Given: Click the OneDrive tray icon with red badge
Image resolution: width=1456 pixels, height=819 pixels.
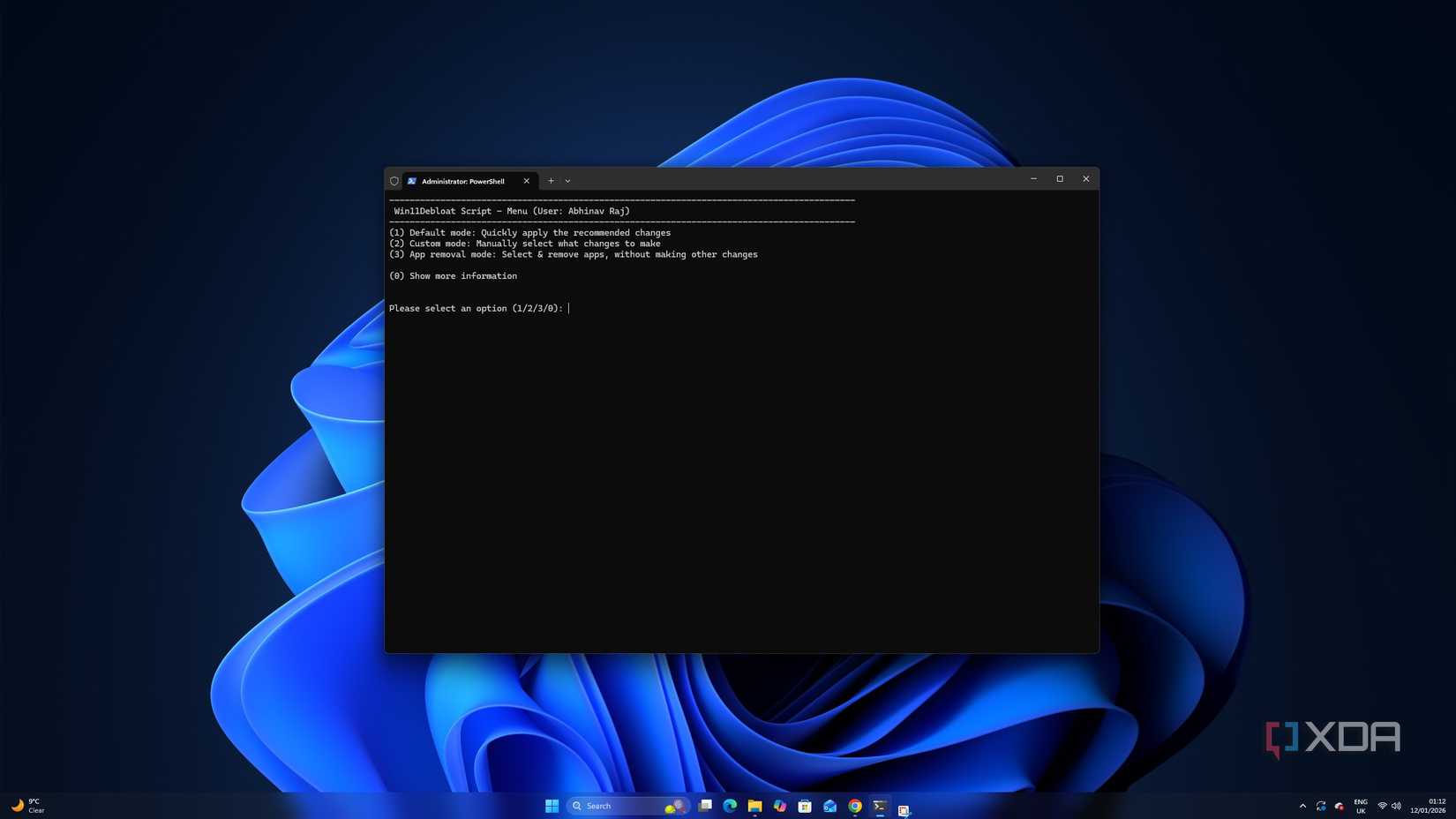Looking at the screenshot, I should click(1340, 806).
